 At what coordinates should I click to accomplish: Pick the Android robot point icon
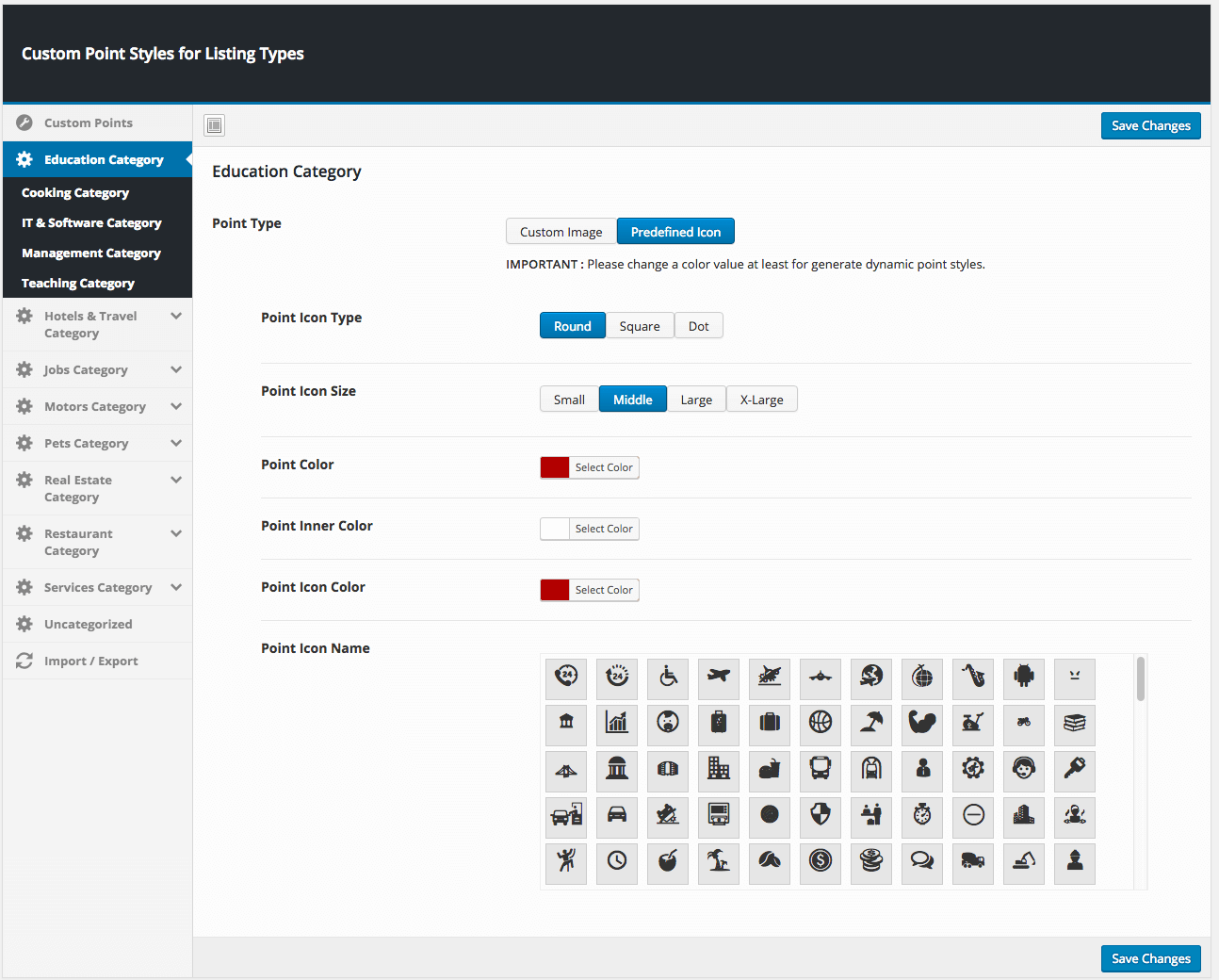click(1024, 677)
